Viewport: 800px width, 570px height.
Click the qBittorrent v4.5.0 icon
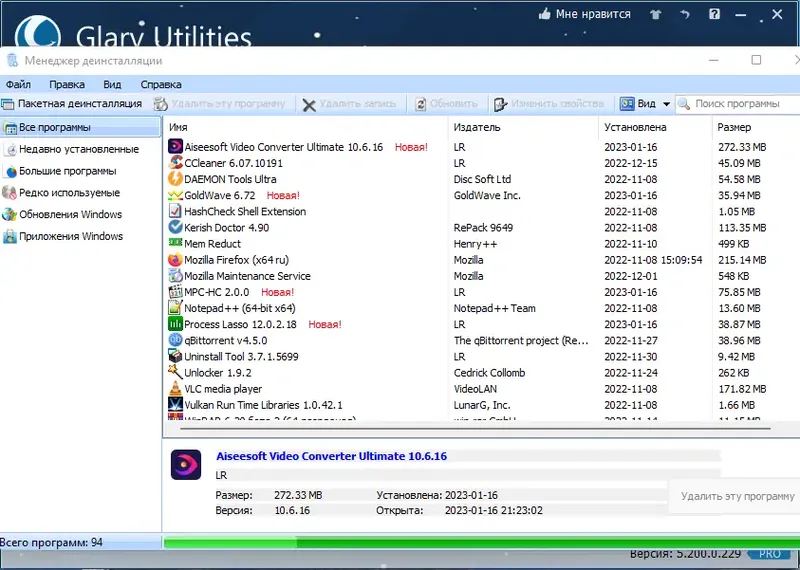(175, 340)
